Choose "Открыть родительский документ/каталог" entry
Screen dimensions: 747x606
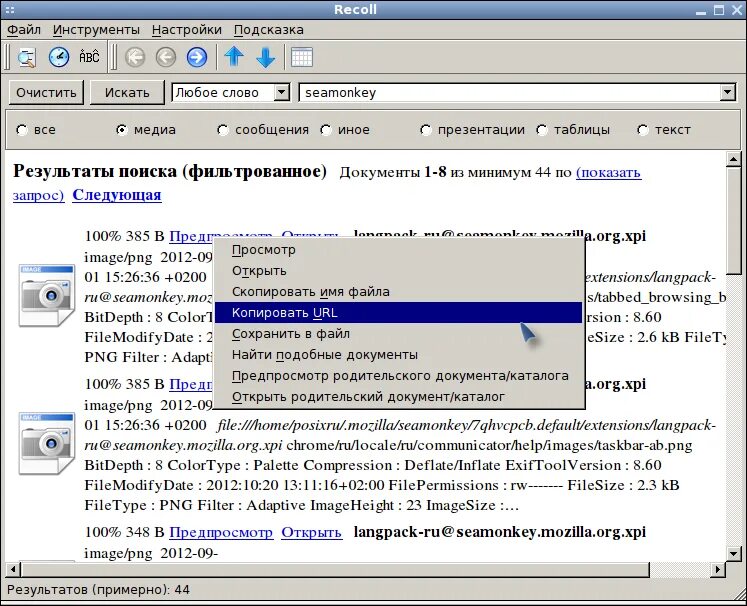tap(398, 396)
